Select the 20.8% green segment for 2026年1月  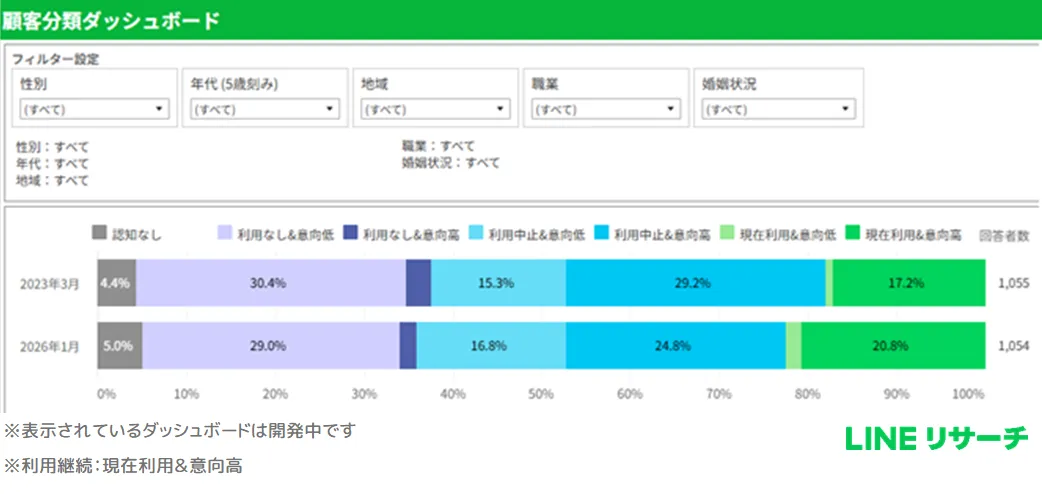point(892,345)
